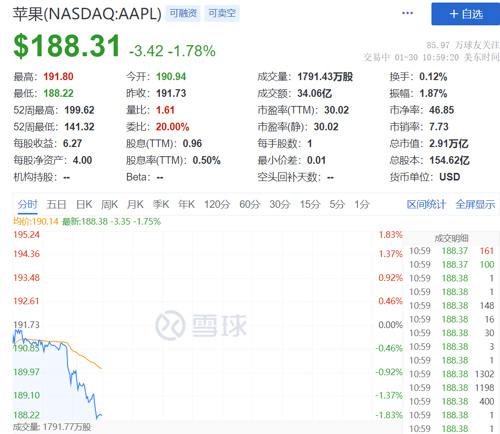
Task: Click the trade row with volume 1302
Action: [451, 374]
